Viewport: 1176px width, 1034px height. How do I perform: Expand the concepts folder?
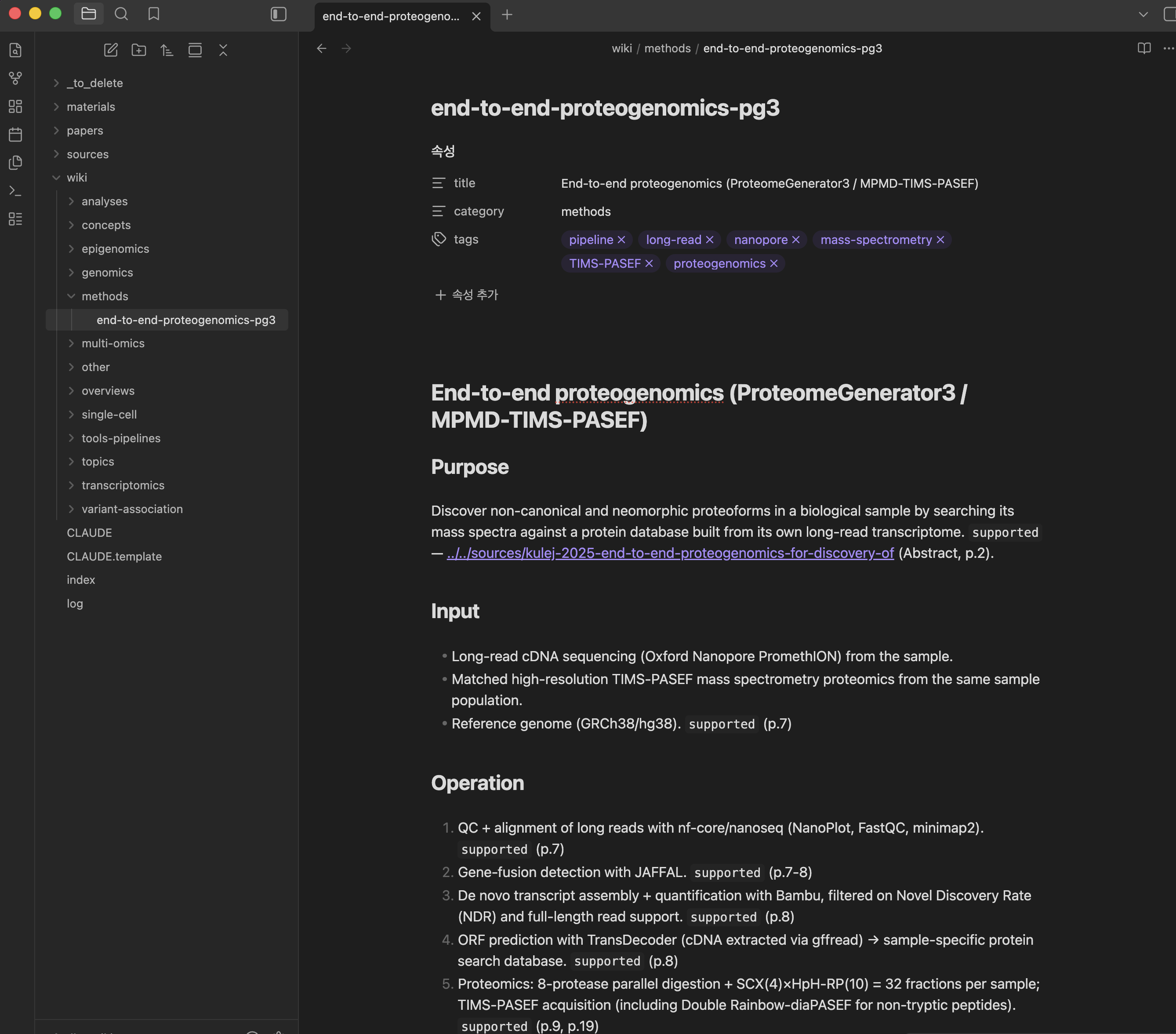[x=71, y=225]
